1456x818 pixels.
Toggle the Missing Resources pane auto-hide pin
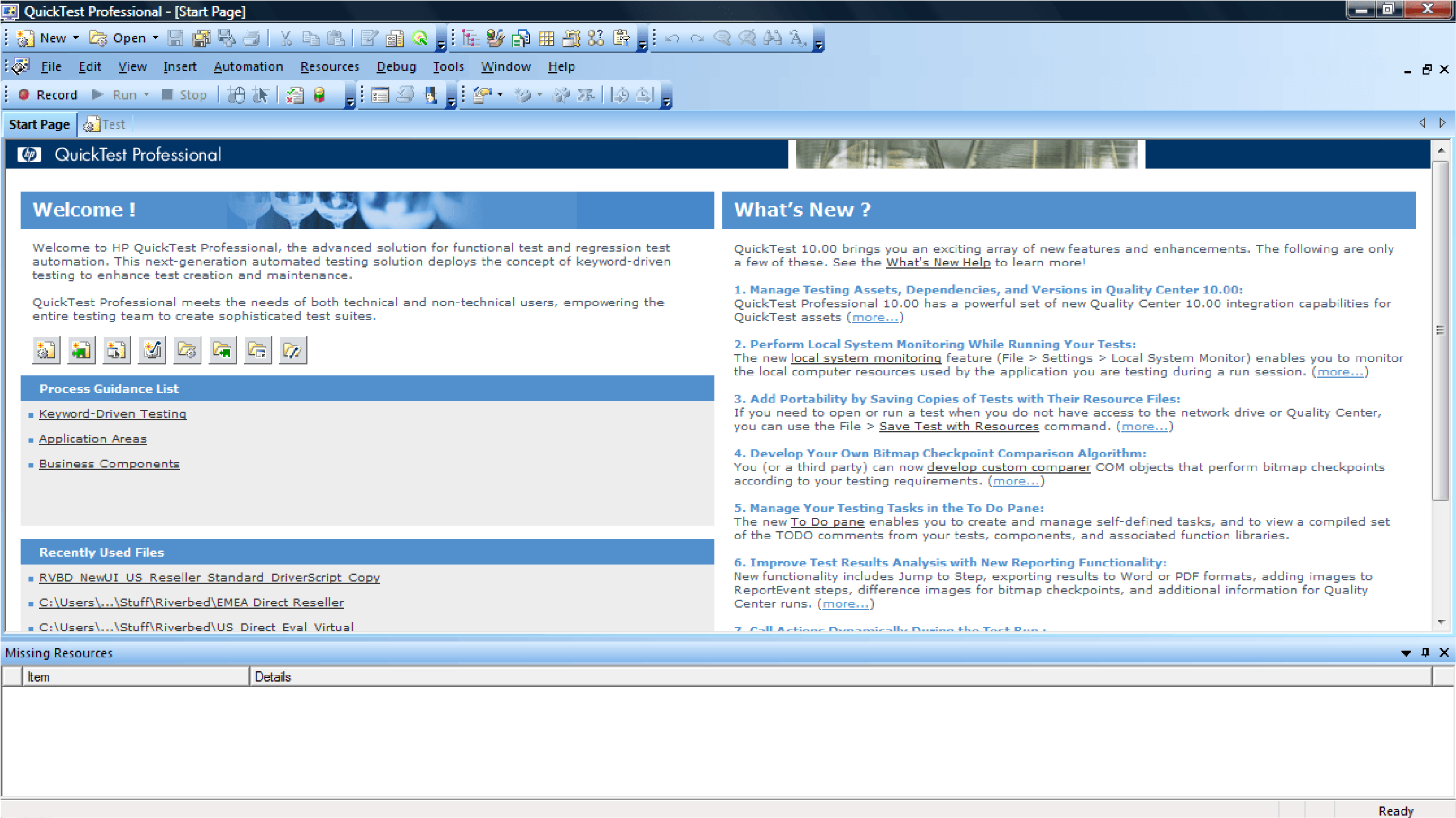click(1425, 652)
